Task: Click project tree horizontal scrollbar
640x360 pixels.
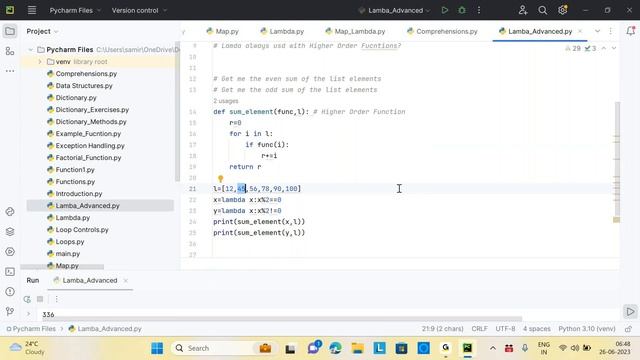Action: click(62, 267)
